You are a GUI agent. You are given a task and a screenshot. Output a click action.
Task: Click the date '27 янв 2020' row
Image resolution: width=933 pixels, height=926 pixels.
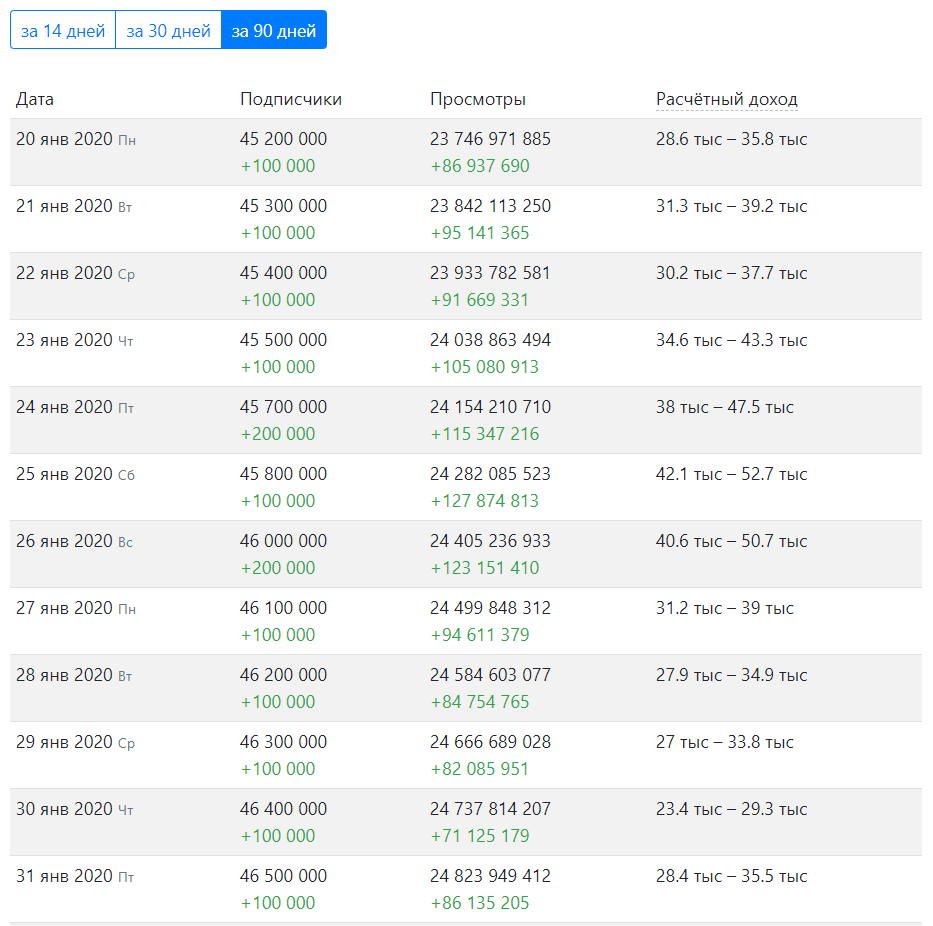[65, 608]
